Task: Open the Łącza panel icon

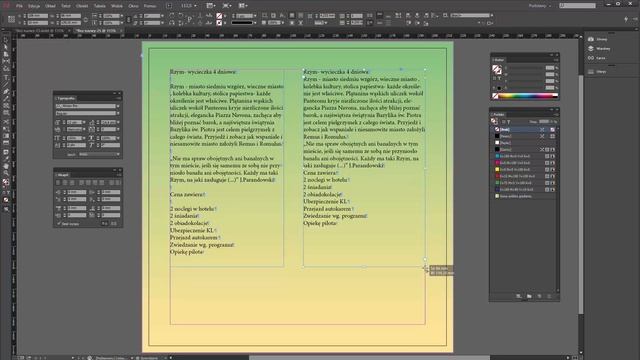Action: point(591,58)
